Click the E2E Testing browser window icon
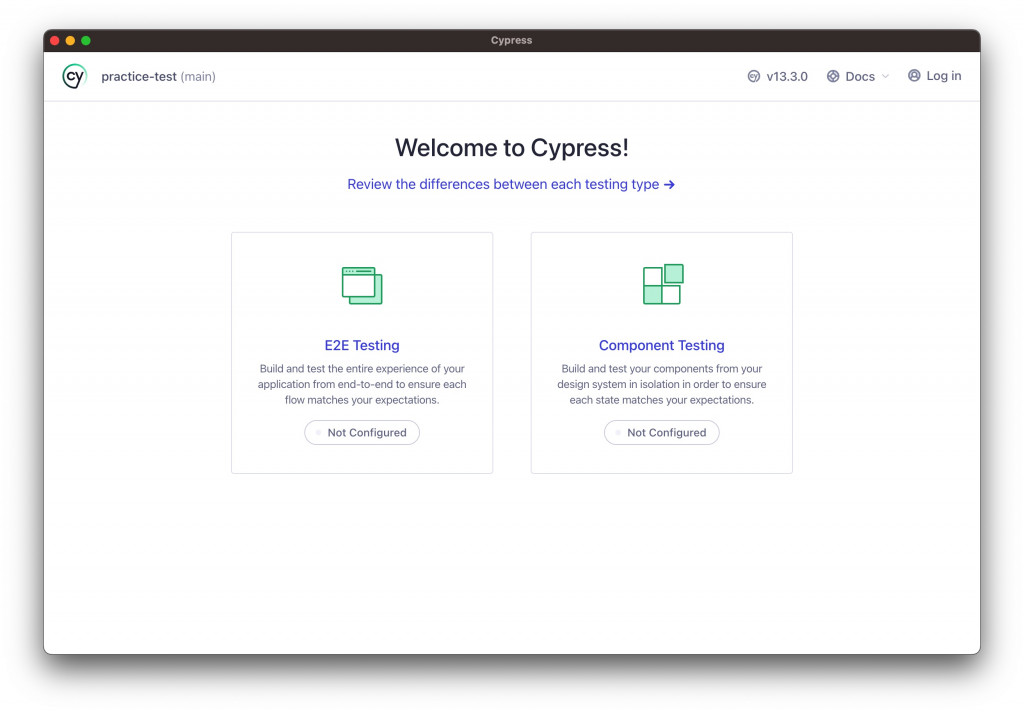 click(x=362, y=285)
